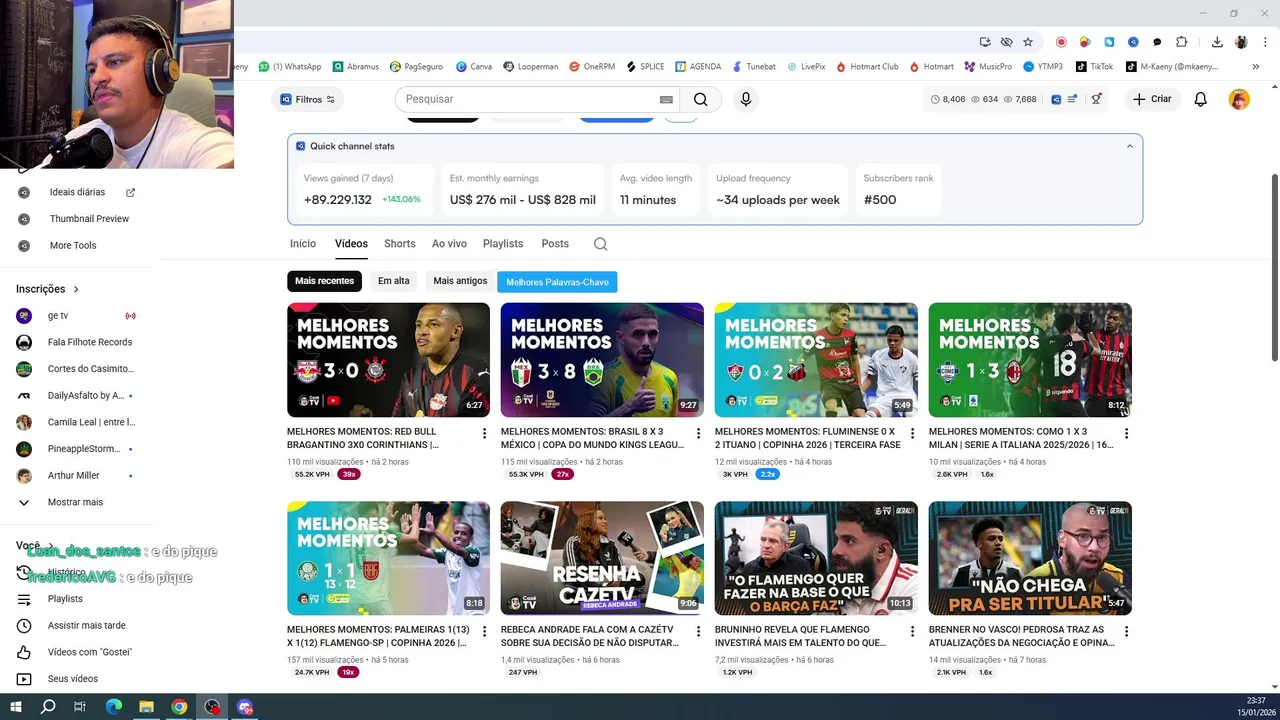Click the Criar button
This screenshot has width=1280, height=720.
pyautogui.click(x=1152, y=99)
